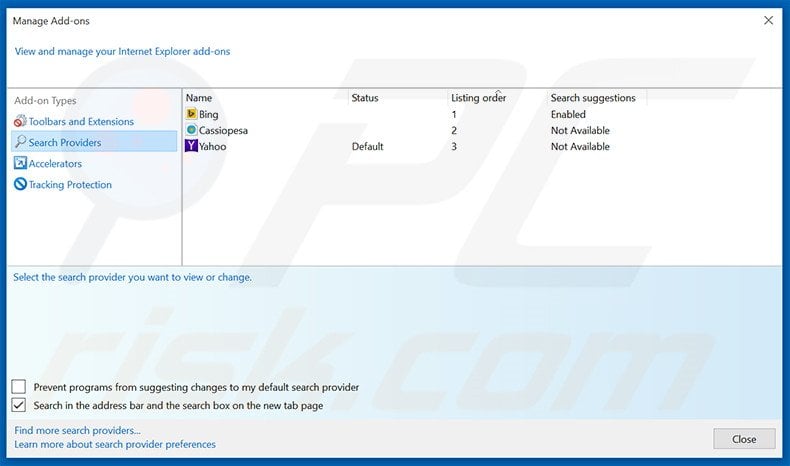The width and height of the screenshot is (790, 466).
Task: Select Search Providers add-on type
Action: 94,142
